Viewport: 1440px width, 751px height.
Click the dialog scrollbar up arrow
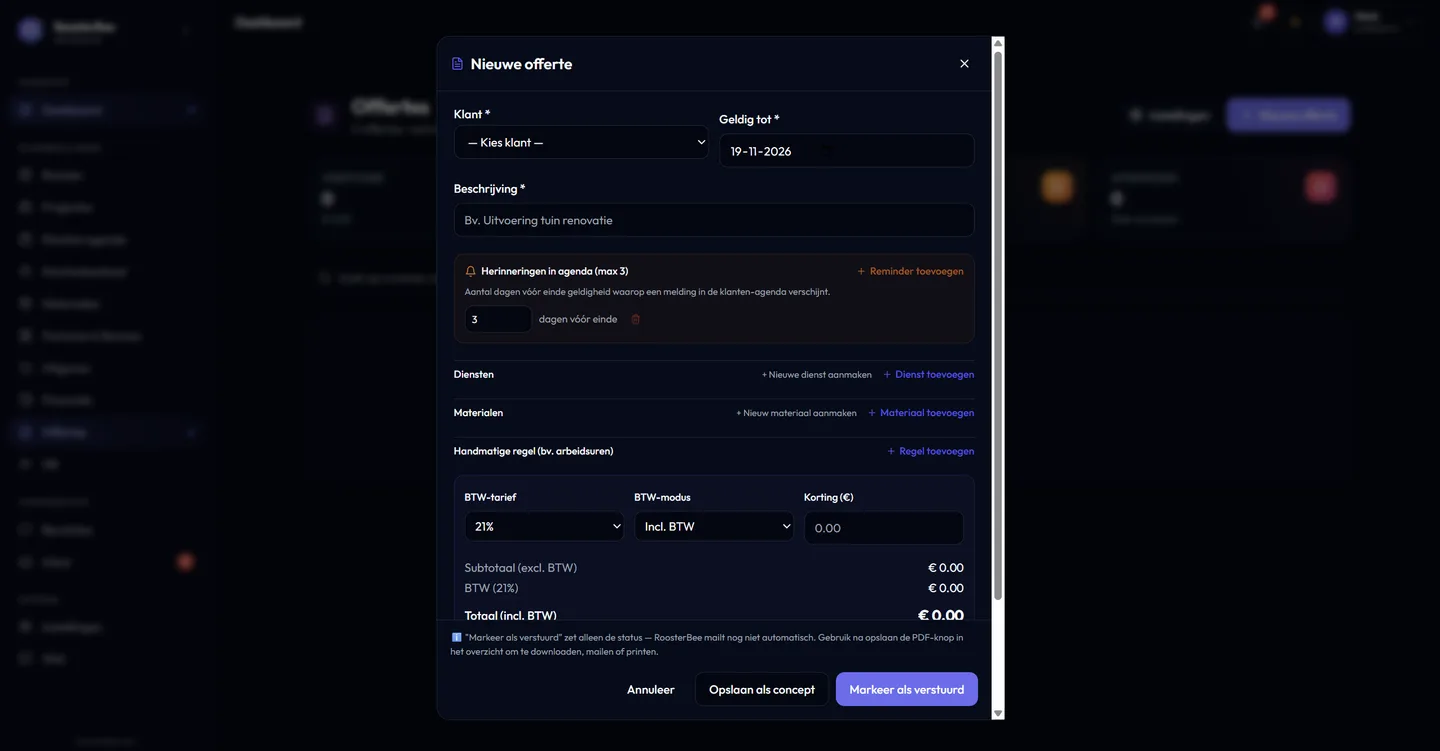tap(997, 43)
